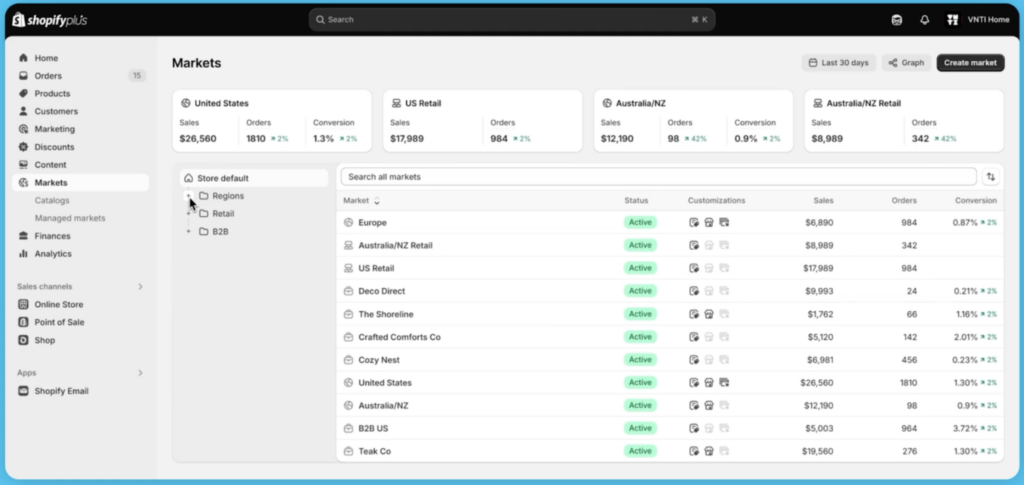Click Teak Co's first customization icon
Image resolution: width=1024 pixels, height=485 pixels.
pos(694,451)
